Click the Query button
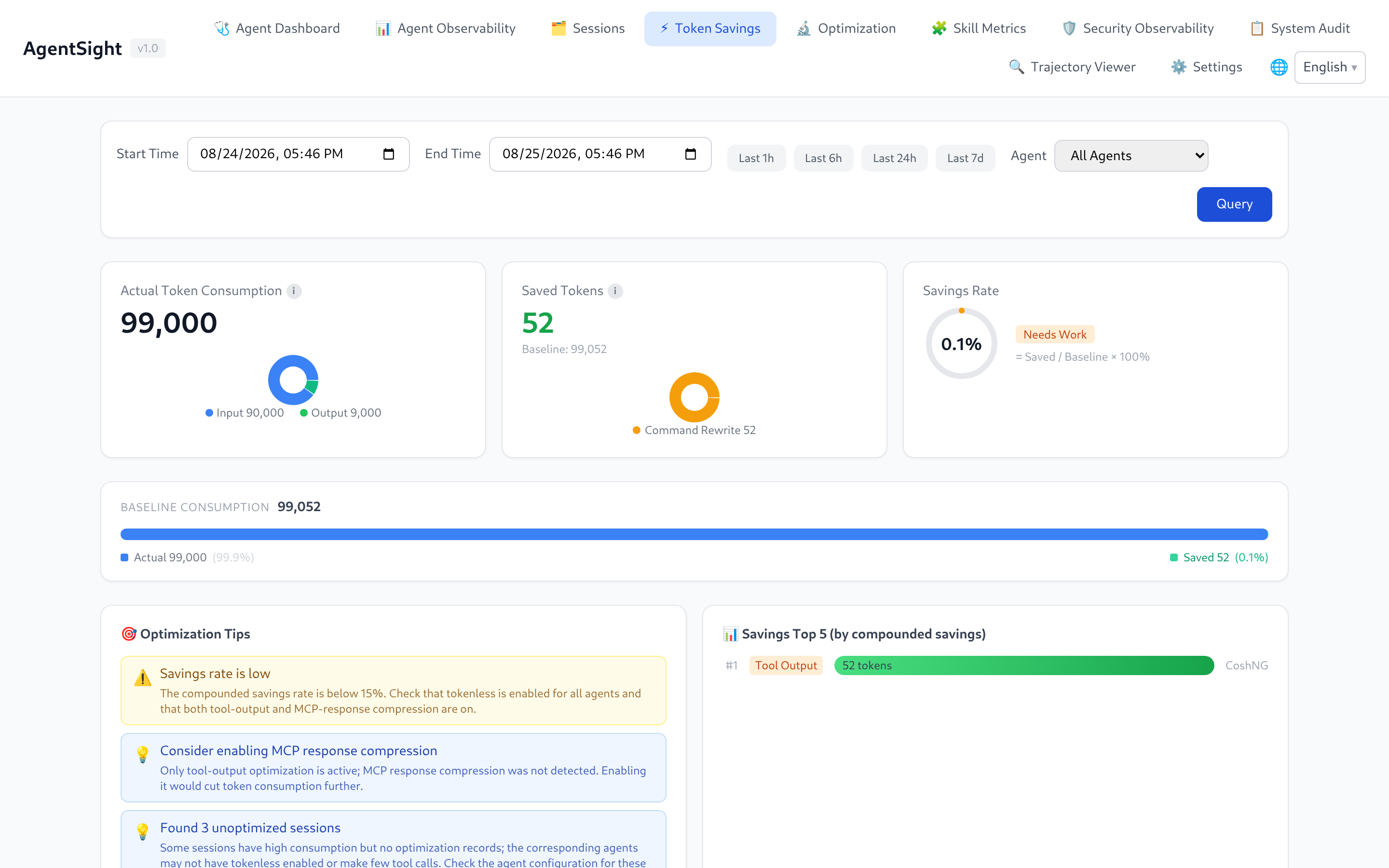Screen dimensions: 1389x868 [1234, 204]
